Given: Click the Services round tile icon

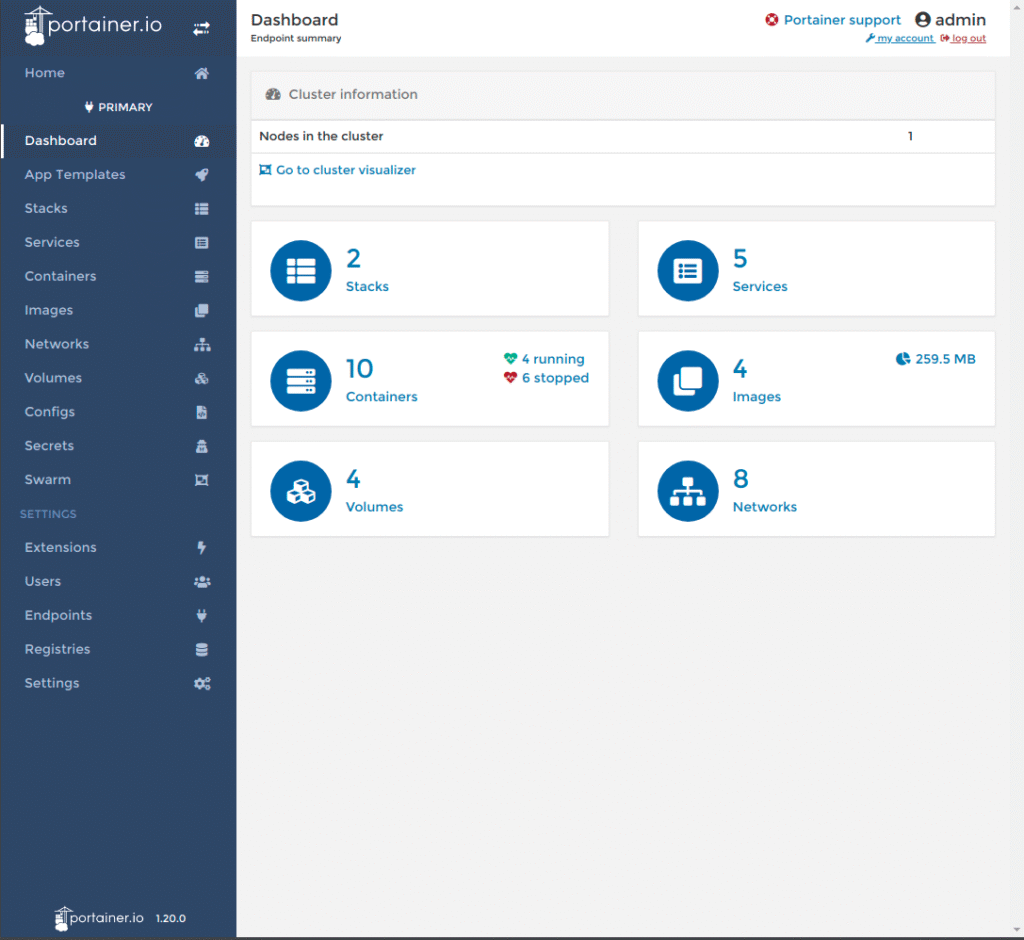Looking at the screenshot, I should (688, 270).
